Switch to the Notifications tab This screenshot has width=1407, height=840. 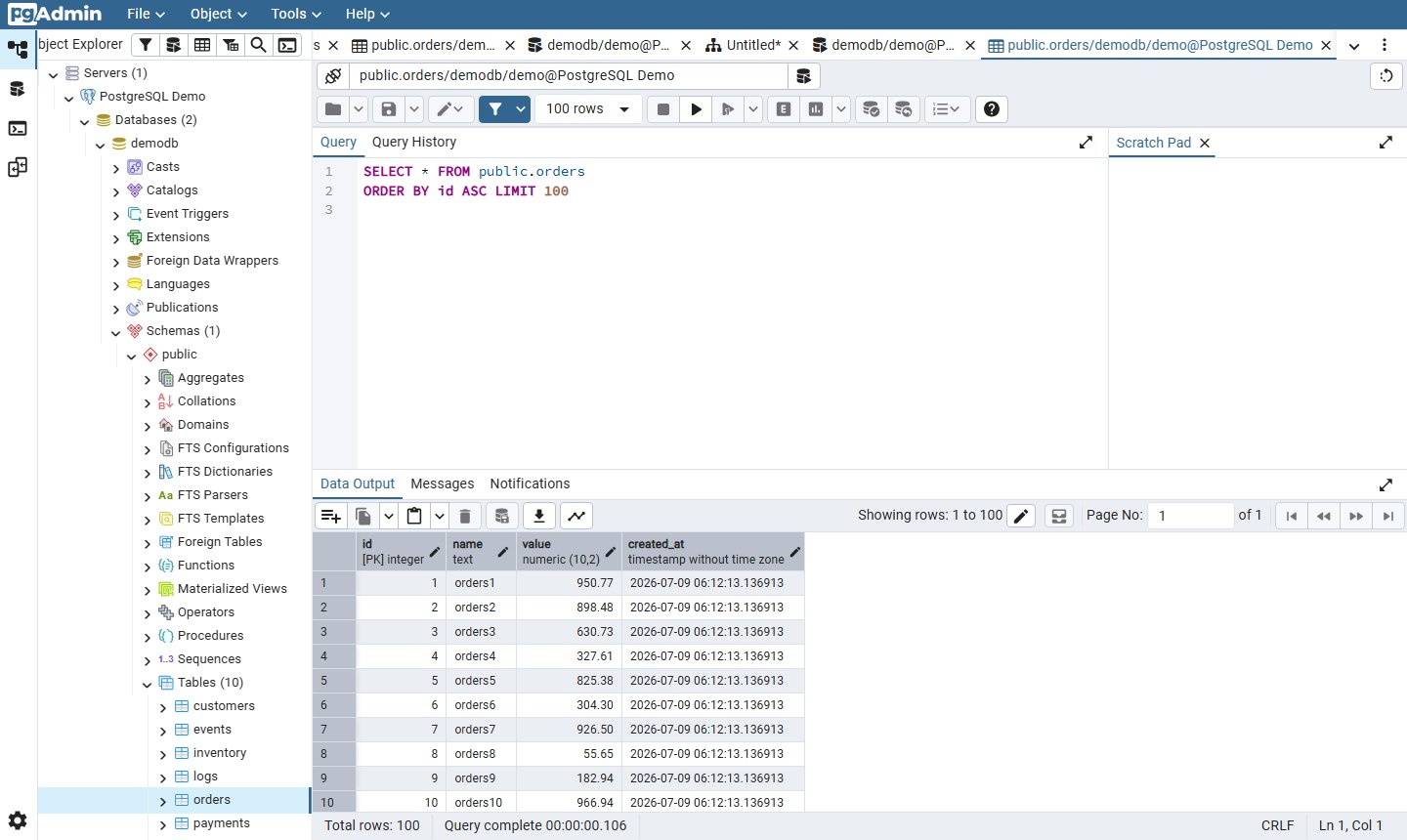530,483
